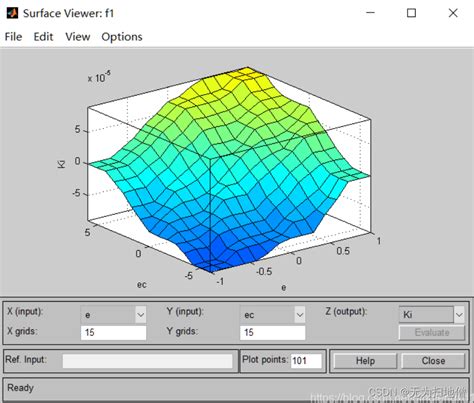Click the X (input): label

pos(25,312)
